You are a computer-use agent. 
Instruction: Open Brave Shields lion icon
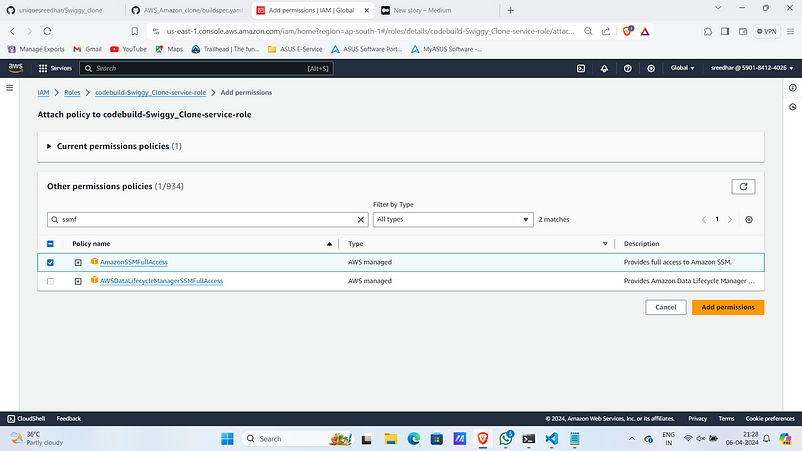[627, 31]
